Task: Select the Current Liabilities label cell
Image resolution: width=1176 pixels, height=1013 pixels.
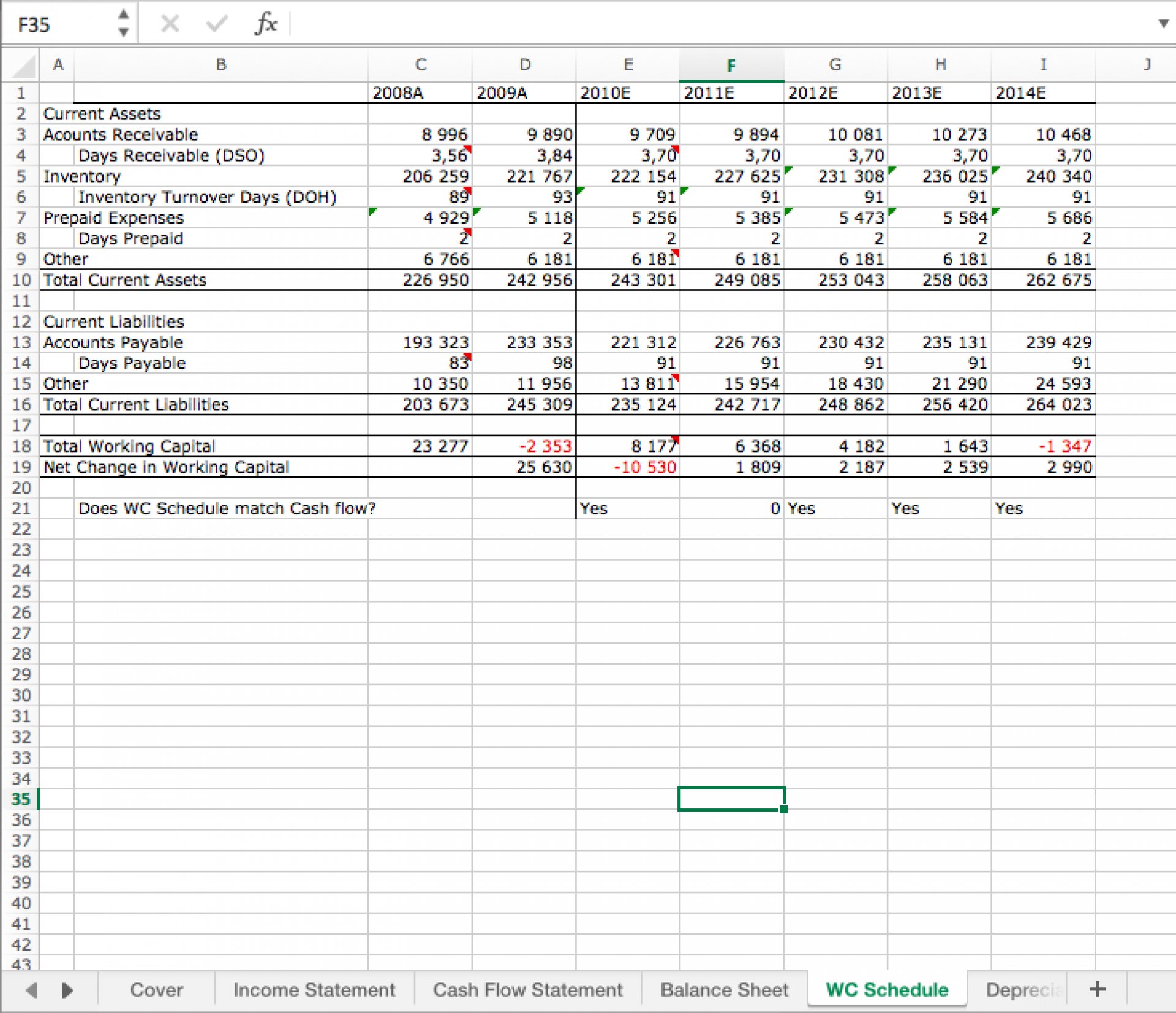Action: (x=113, y=322)
